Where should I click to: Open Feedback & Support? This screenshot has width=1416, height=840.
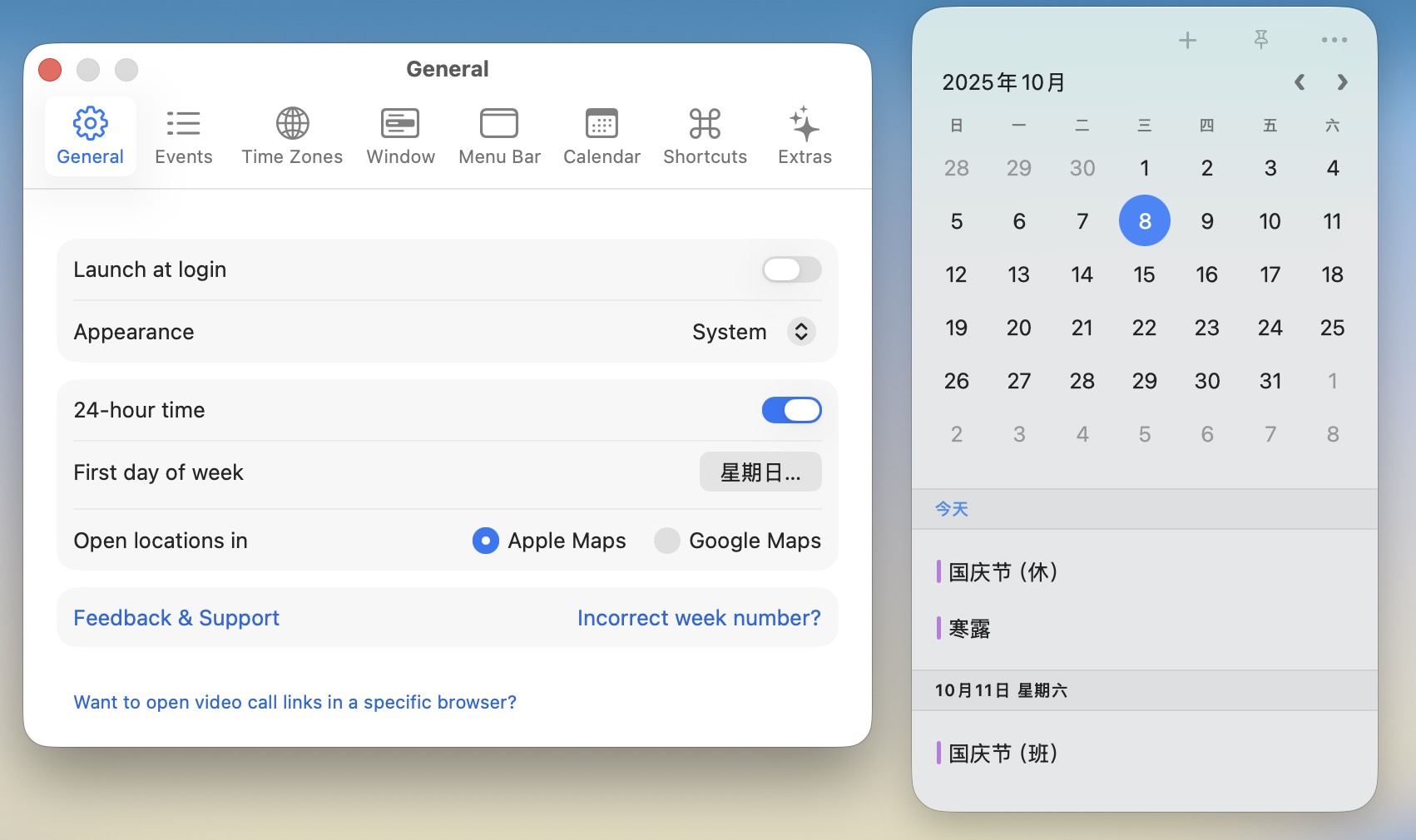click(176, 618)
